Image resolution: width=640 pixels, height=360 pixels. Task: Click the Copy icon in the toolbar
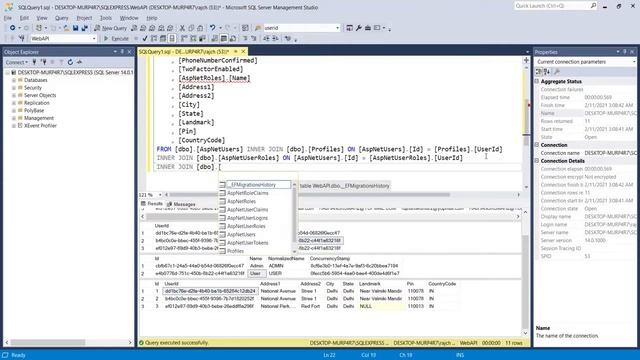[x=191, y=28]
